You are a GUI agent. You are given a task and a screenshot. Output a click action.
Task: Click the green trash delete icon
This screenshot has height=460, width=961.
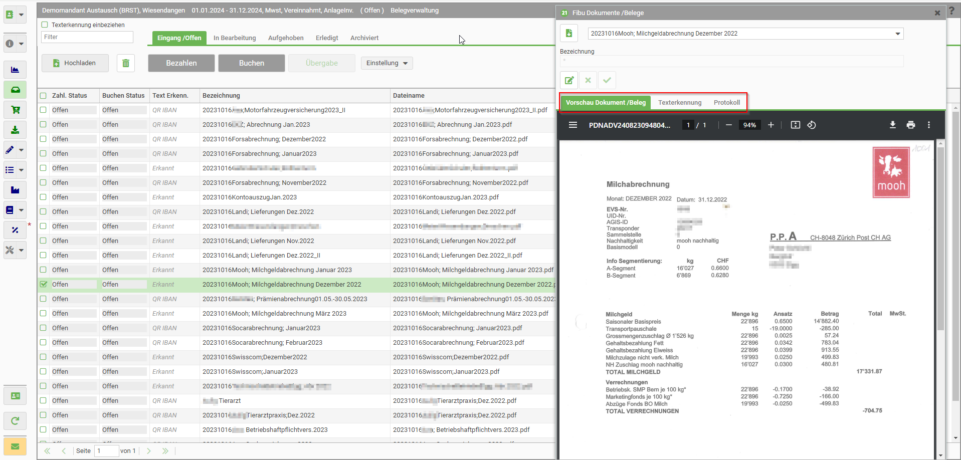(x=126, y=63)
